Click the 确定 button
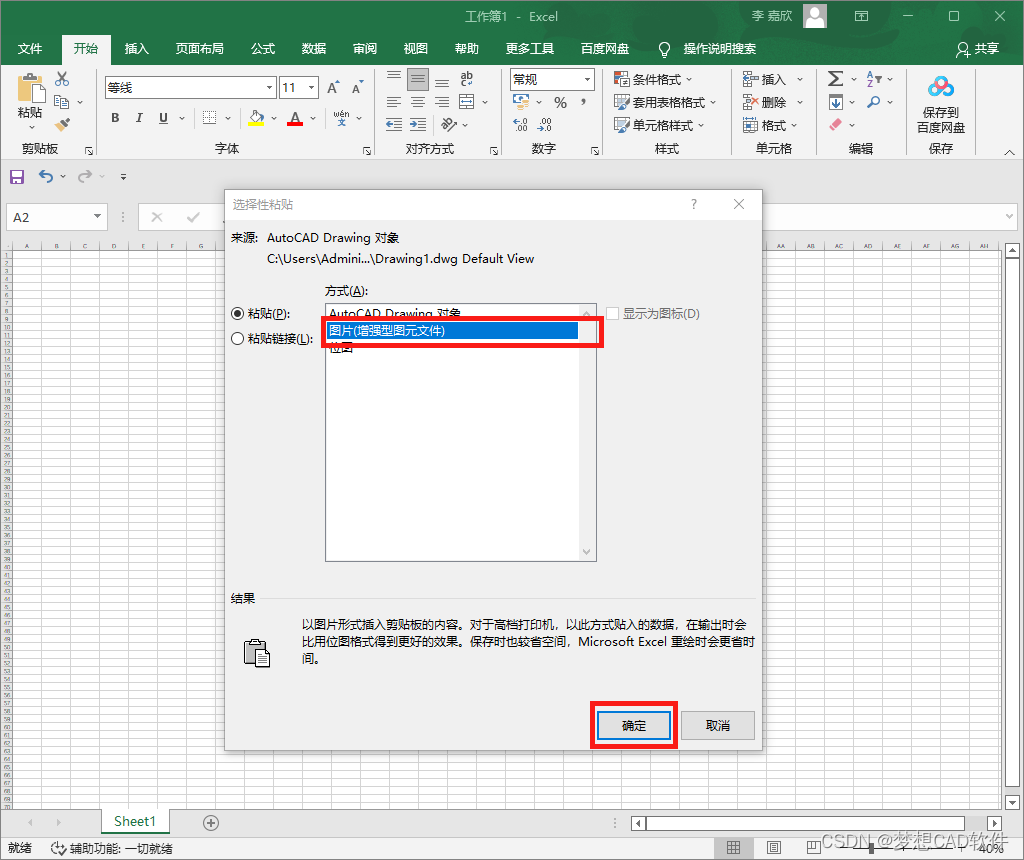Screen dimensions: 1024x860 [633, 725]
